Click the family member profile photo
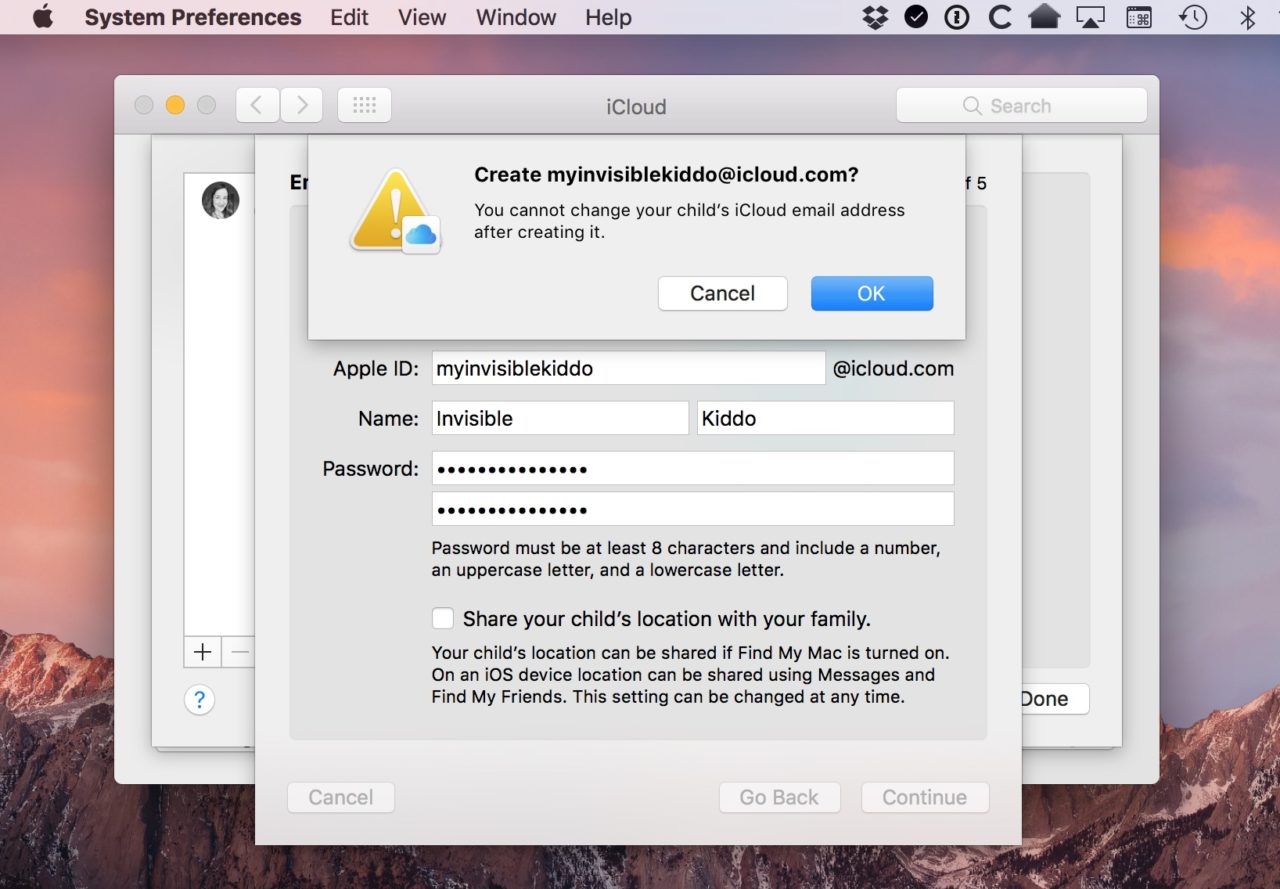Image resolution: width=1280 pixels, height=889 pixels. tap(221, 200)
